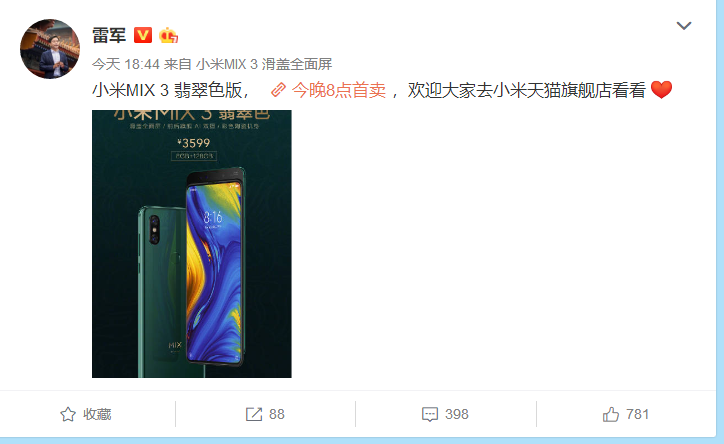Click the star favorite icon
Viewport: 724px width, 444px height.
(x=68, y=414)
